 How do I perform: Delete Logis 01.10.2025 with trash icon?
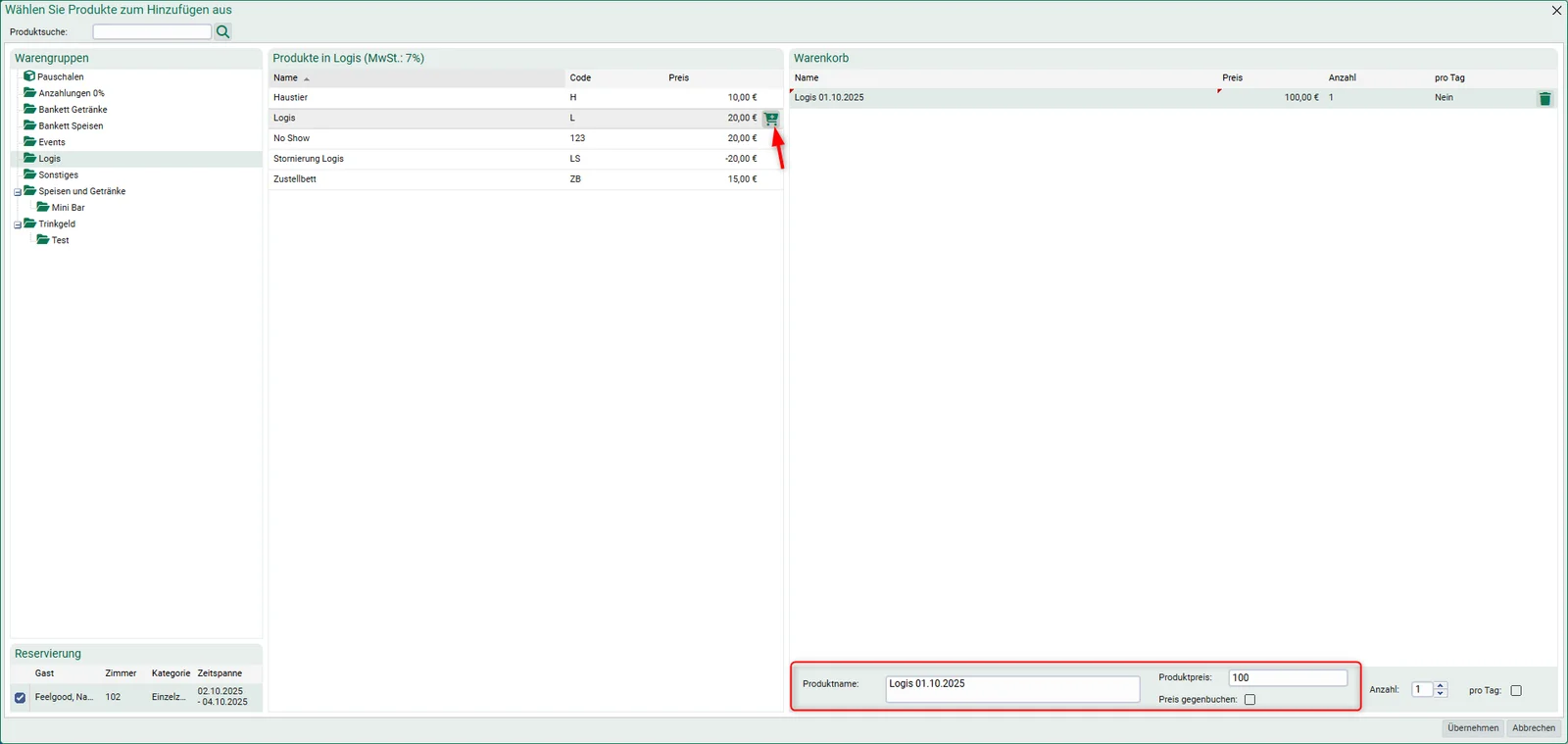click(x=1545, y=98)
